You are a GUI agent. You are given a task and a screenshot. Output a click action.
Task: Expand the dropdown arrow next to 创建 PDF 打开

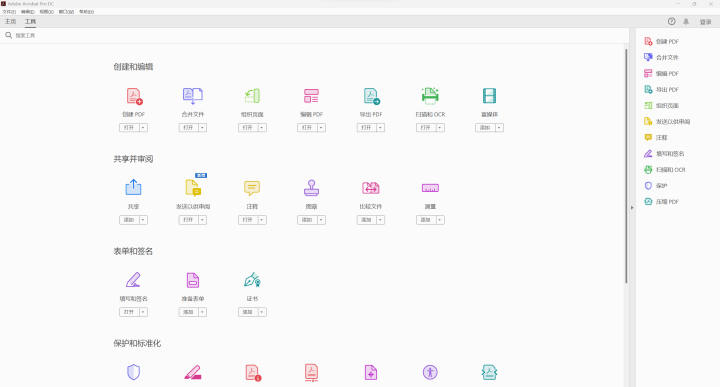pos(143,128)
